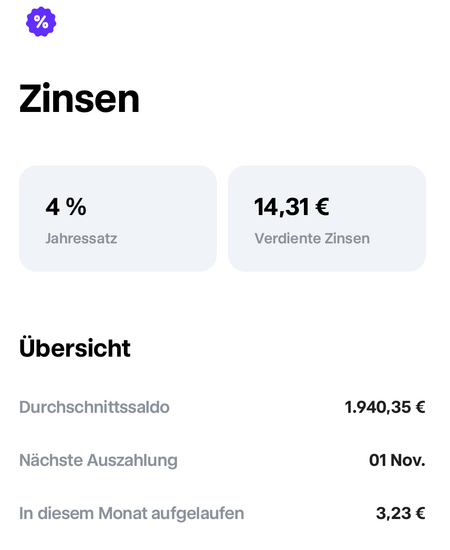
Task: Tap the purple percent badge icon
Action: click(x=41, y=22)
